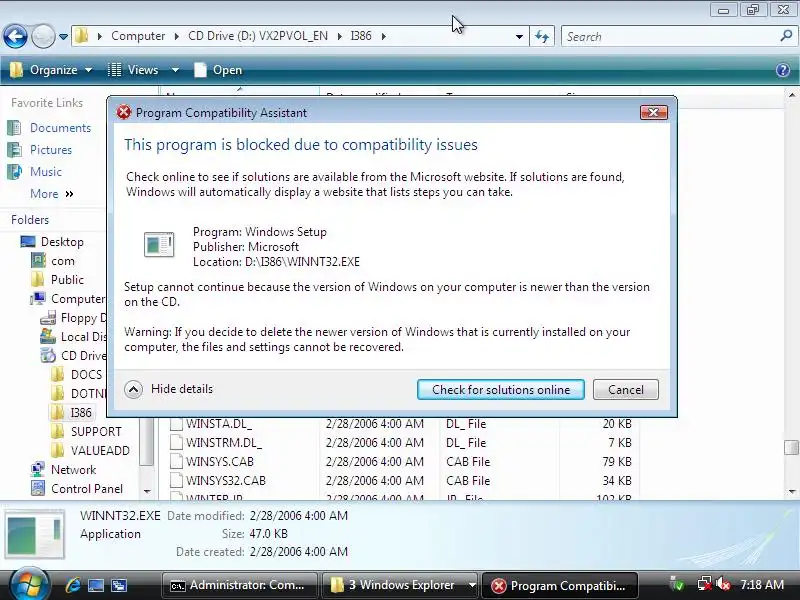Viewport: 800px width, 600px height.
Task: Click the Back navigation arrow
Action: pyautogui.click(x=15, y=36)
